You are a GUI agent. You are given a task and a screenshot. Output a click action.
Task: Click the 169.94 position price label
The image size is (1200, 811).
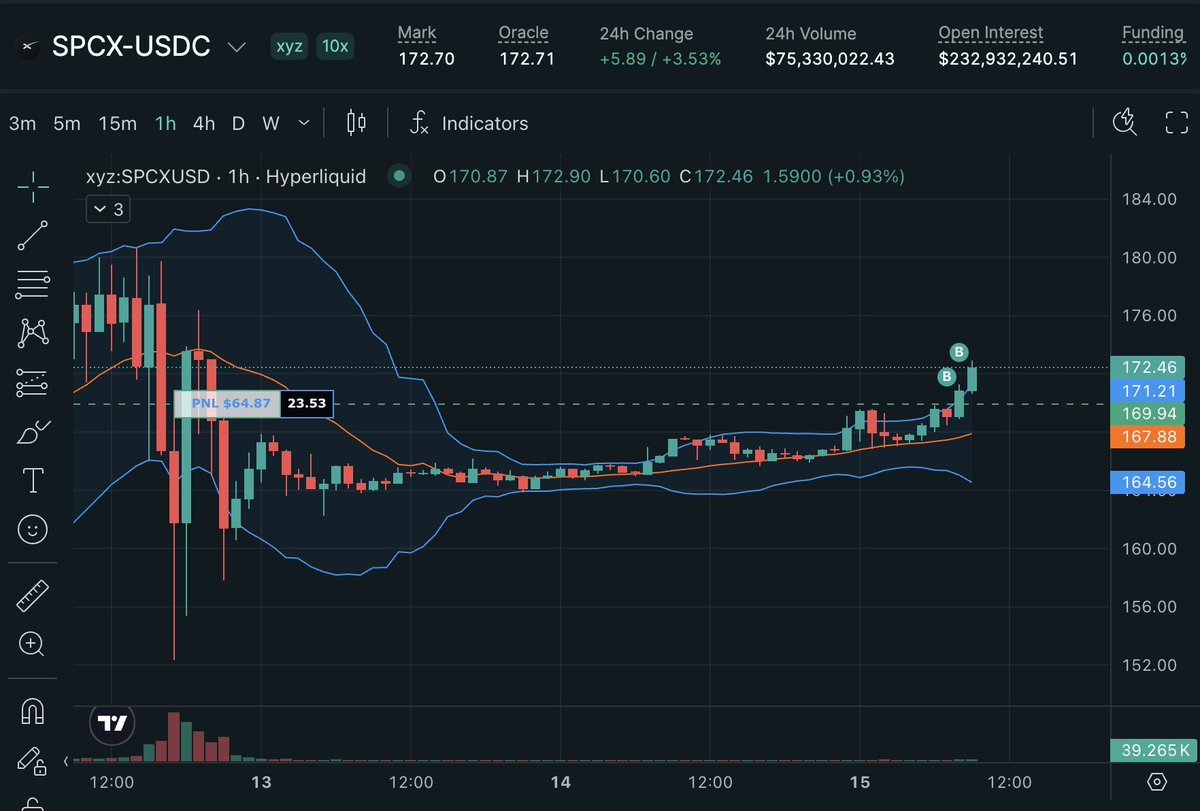tap(1147, 414)
